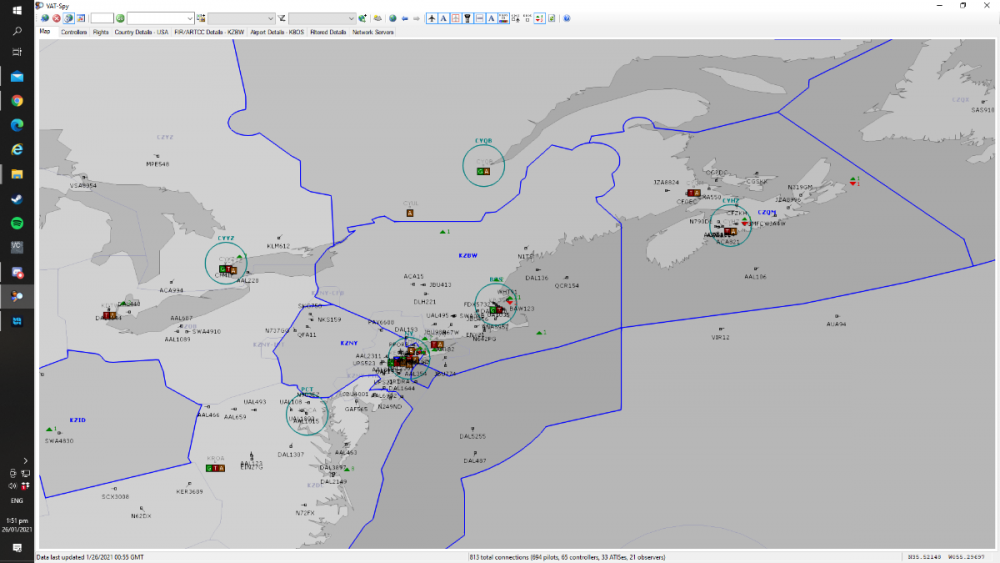Click the tree layout icon in the toolbar

515,18
